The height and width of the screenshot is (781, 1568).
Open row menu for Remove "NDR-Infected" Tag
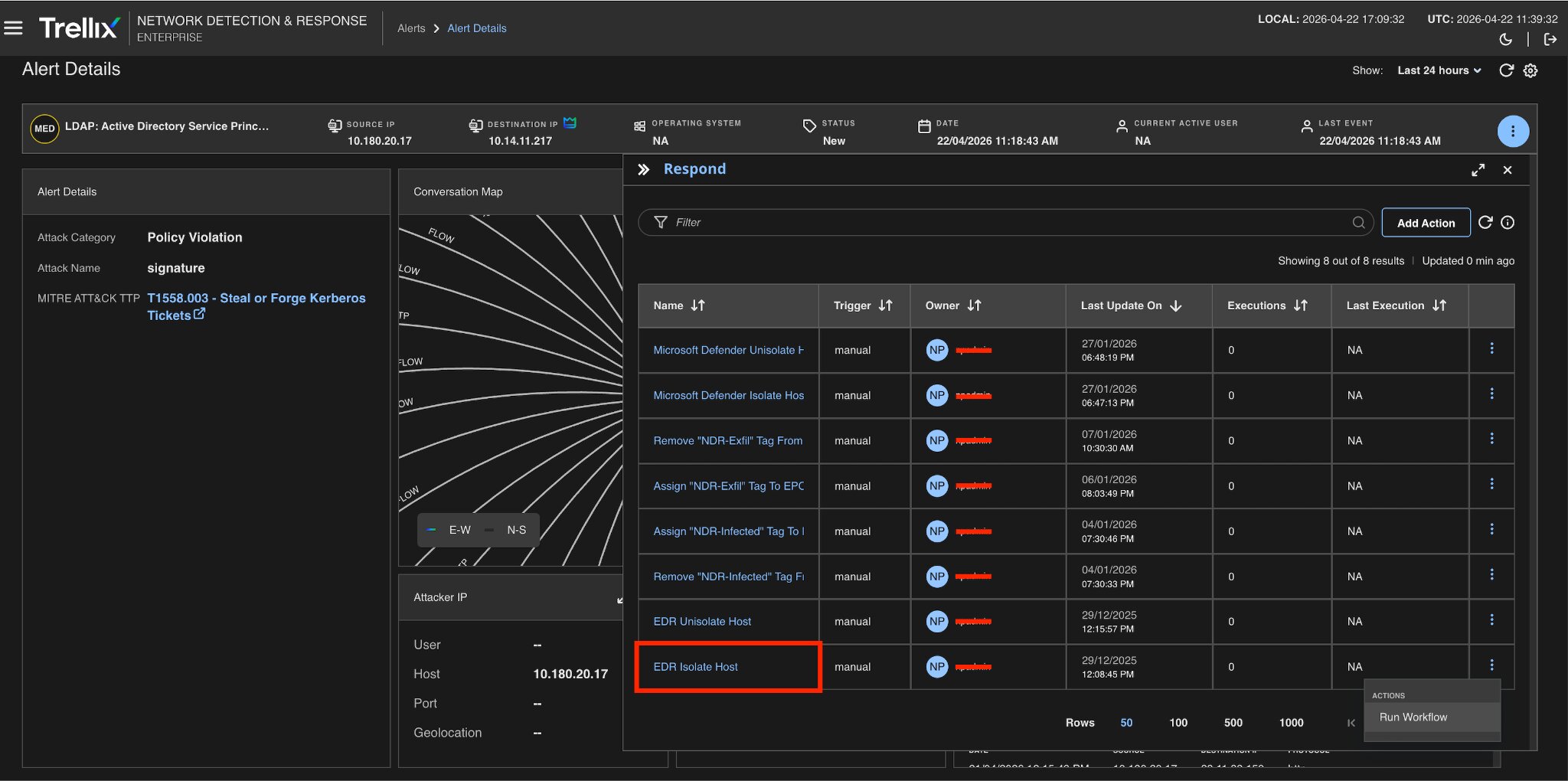point(1491,574)
